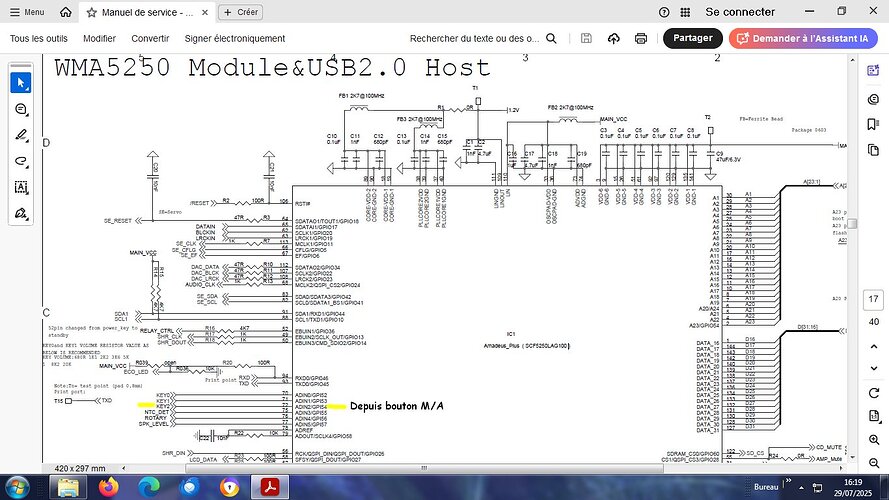
Task: Click the zoom out magnifier
Action: click(874, 463)
